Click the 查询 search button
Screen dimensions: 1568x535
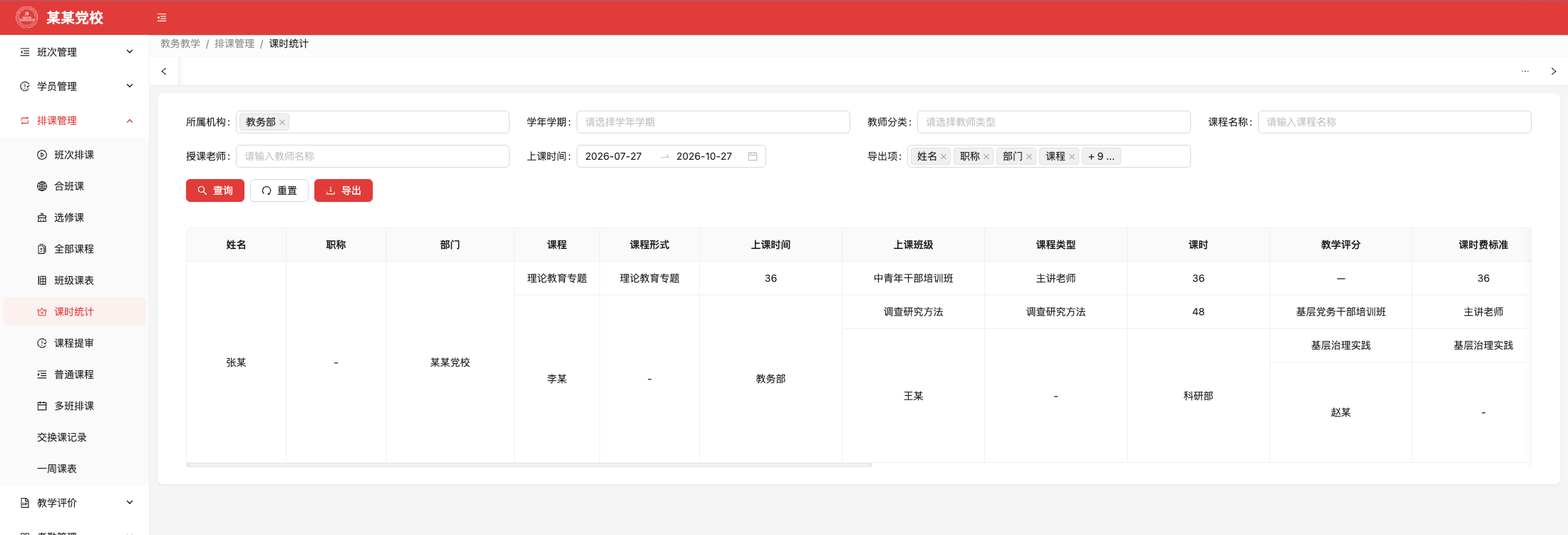click(x=215, y=190)
